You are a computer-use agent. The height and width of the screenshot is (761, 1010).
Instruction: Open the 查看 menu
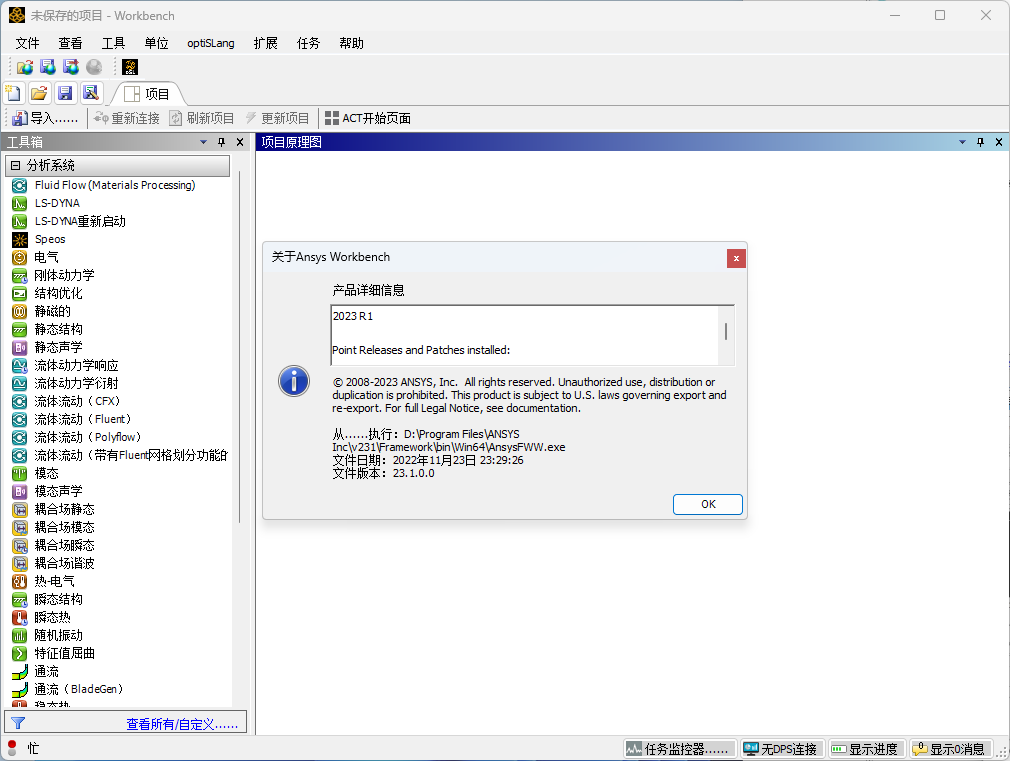pyautogui.click(x=70, y=43)
